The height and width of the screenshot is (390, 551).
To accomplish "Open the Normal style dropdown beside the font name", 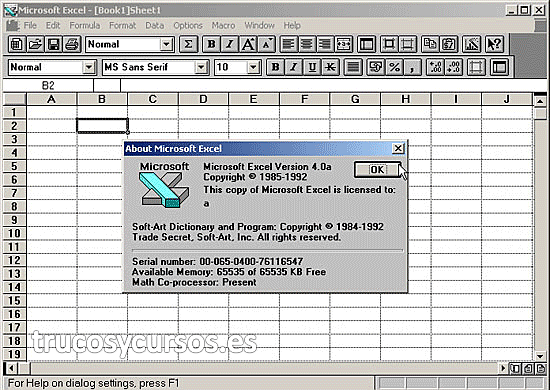I will [x=89, y=67].
